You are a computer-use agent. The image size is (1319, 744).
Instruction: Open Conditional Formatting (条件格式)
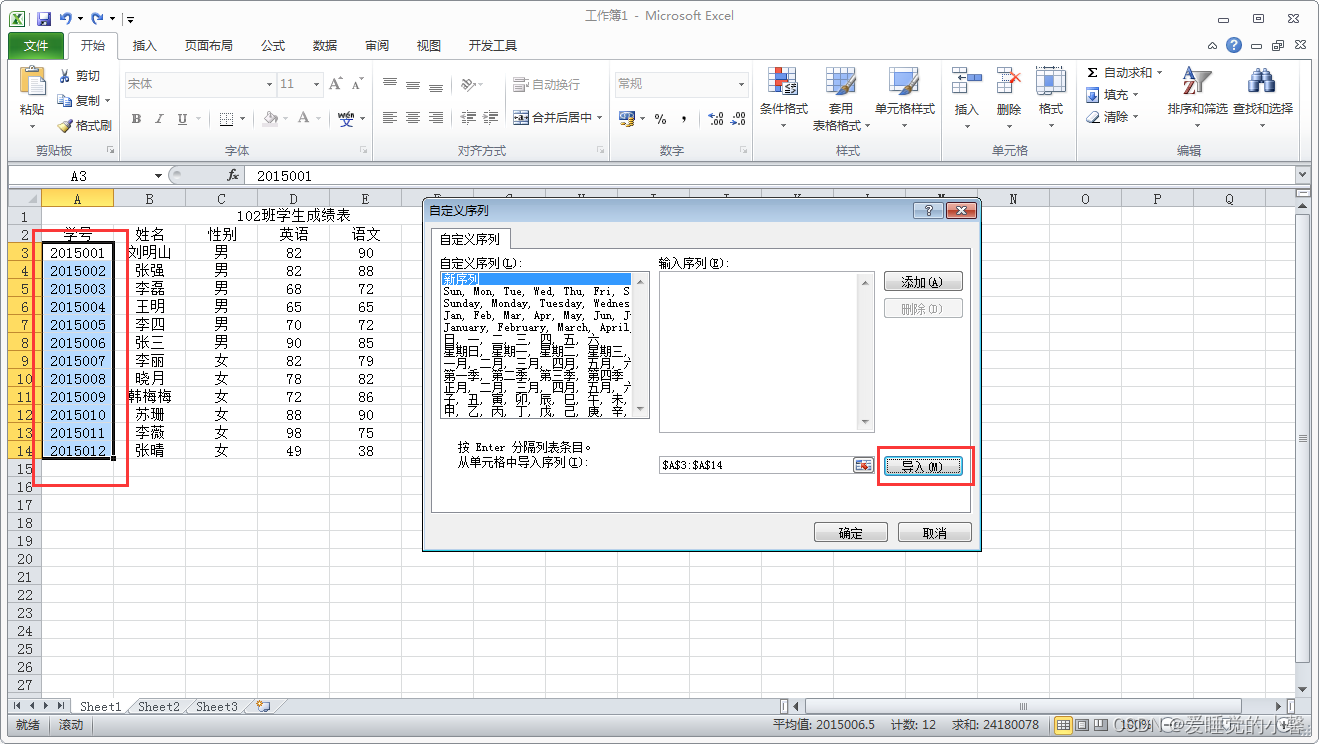783,98
